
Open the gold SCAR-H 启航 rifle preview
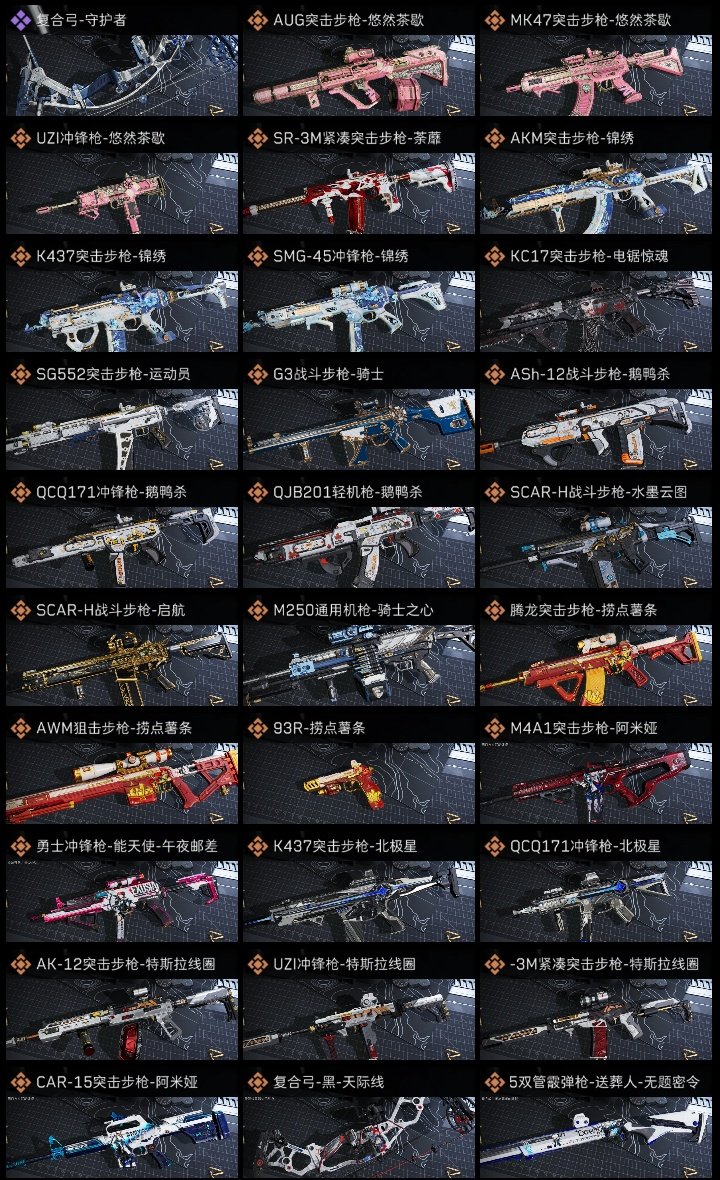coord(122,665)
